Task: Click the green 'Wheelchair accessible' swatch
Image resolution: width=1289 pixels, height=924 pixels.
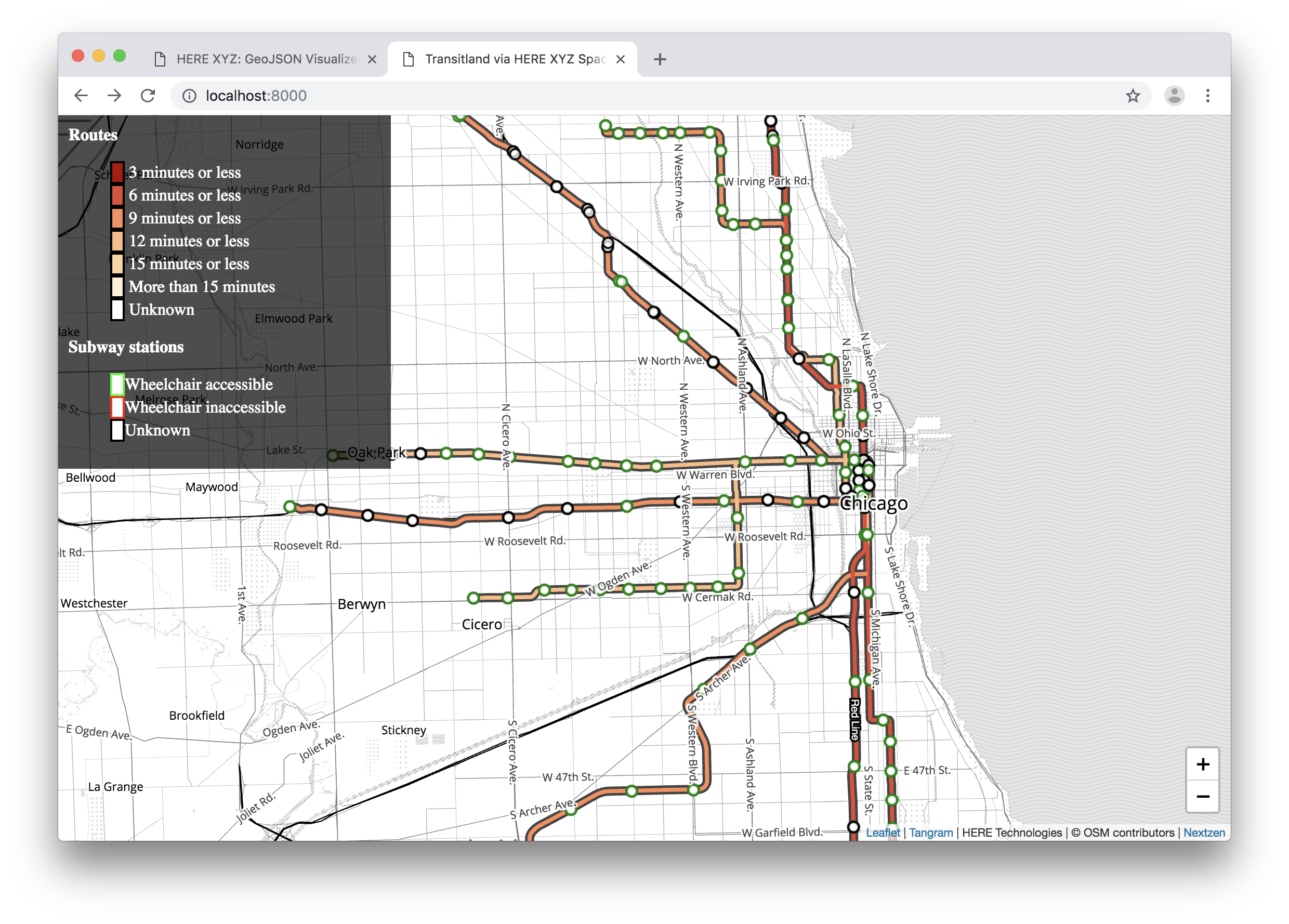Action: (x=117, y=384)
